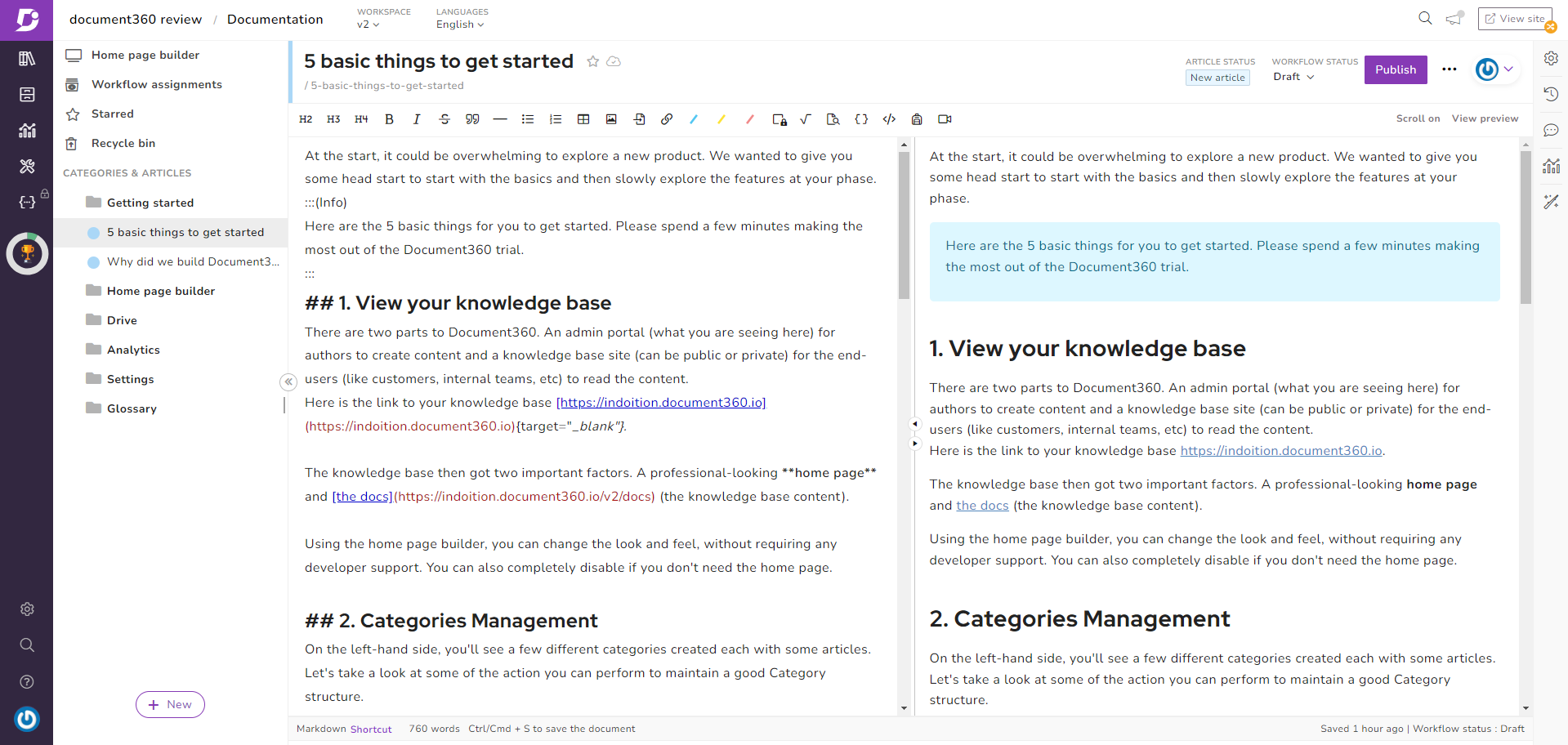Open the workspace v2 dropdown

click(369, 25)
